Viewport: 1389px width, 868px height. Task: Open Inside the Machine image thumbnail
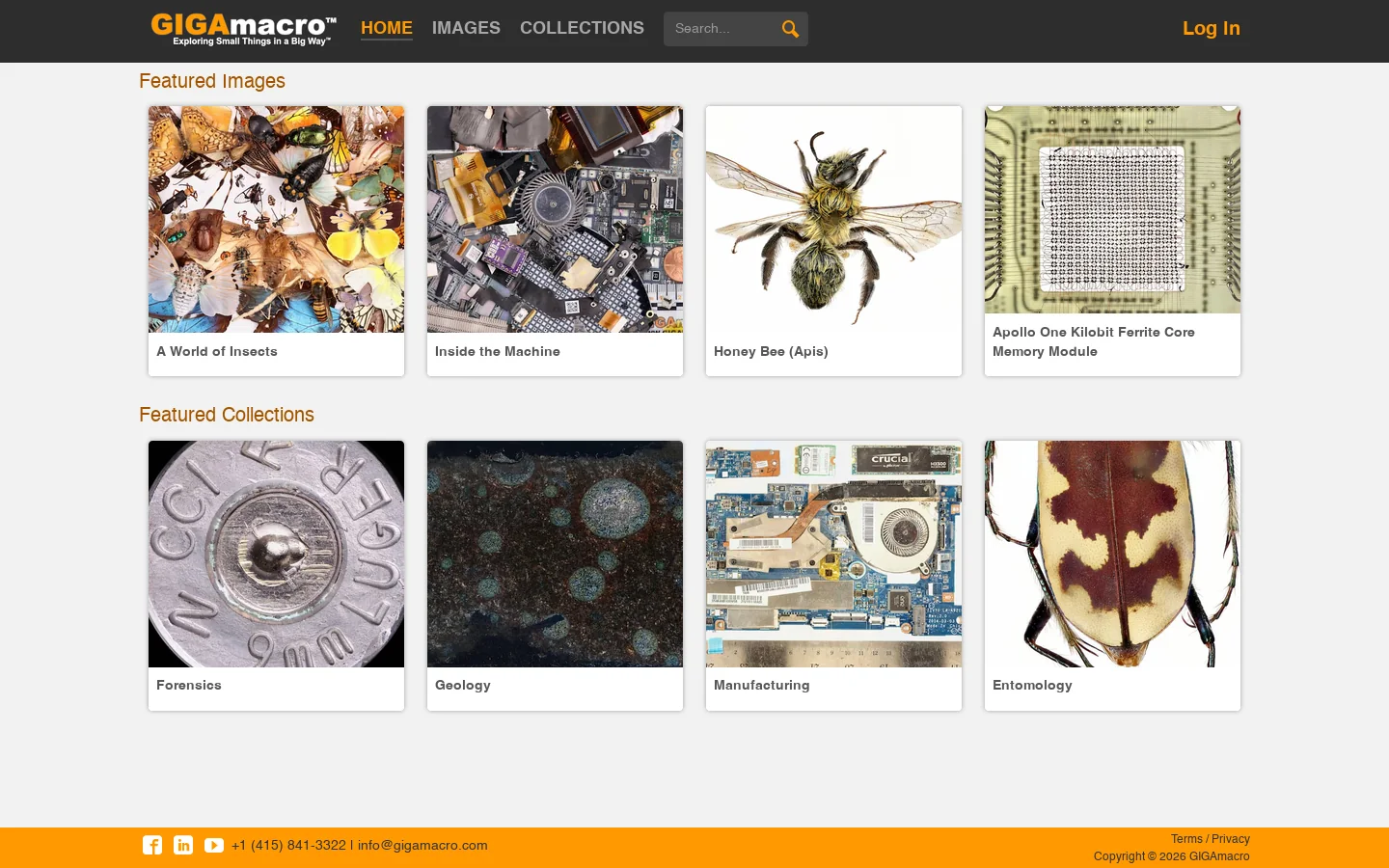(x=555, y=219)
